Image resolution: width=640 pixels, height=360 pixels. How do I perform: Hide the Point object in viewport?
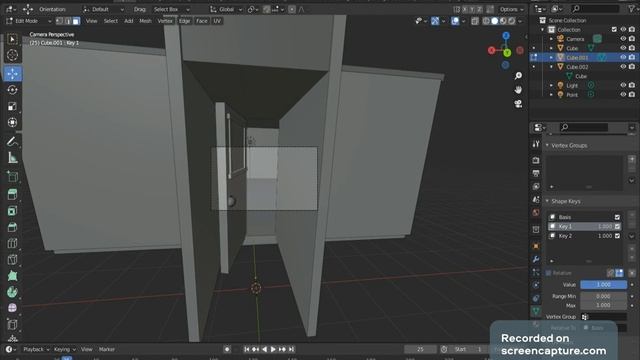(x=623, y=95)
